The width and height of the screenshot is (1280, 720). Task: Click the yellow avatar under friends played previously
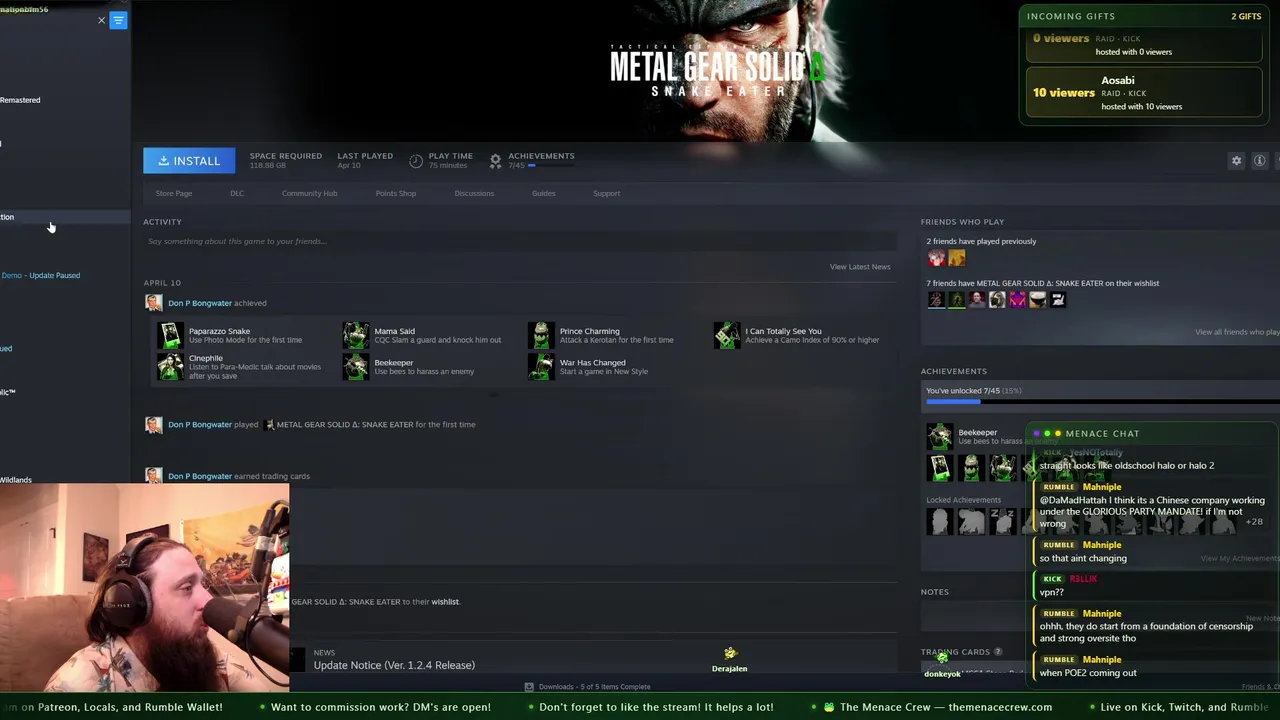pyautogui.click(x=957, y=258)
